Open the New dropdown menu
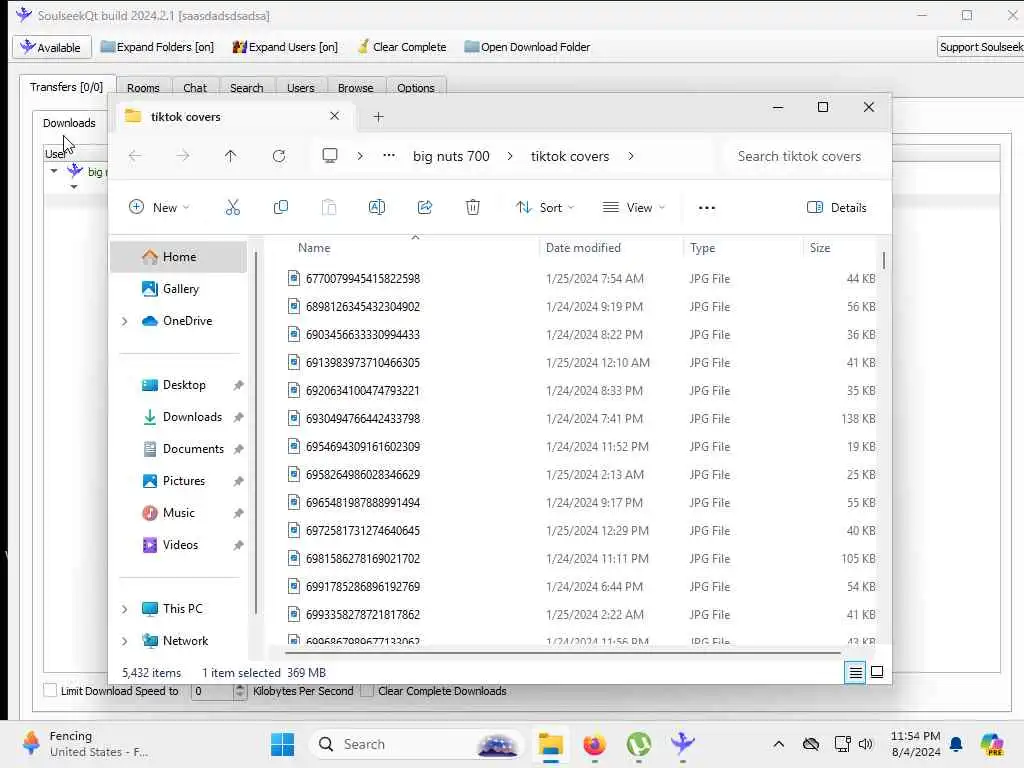 159,208
